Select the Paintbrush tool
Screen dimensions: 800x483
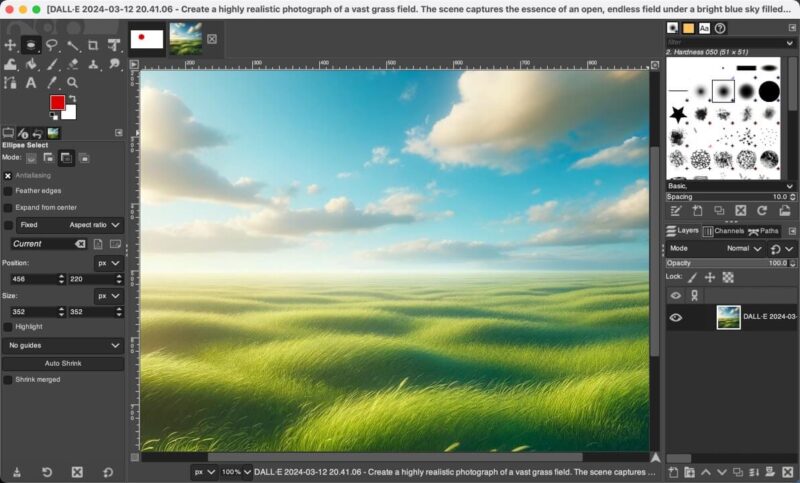coord(52,64)
